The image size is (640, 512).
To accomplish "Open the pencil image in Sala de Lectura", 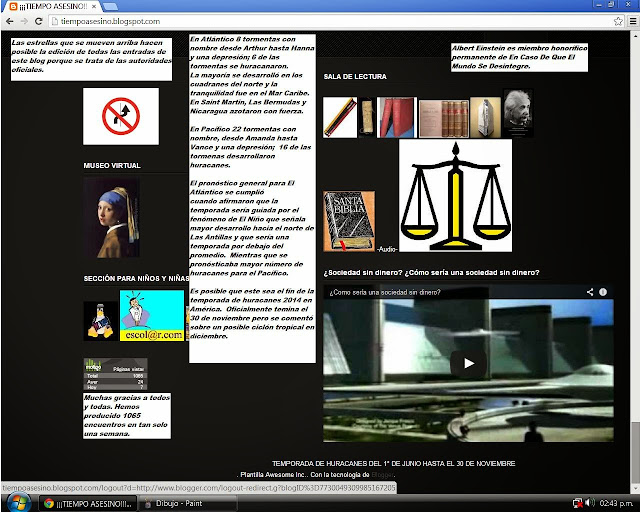I will click(x=340, y=117).
